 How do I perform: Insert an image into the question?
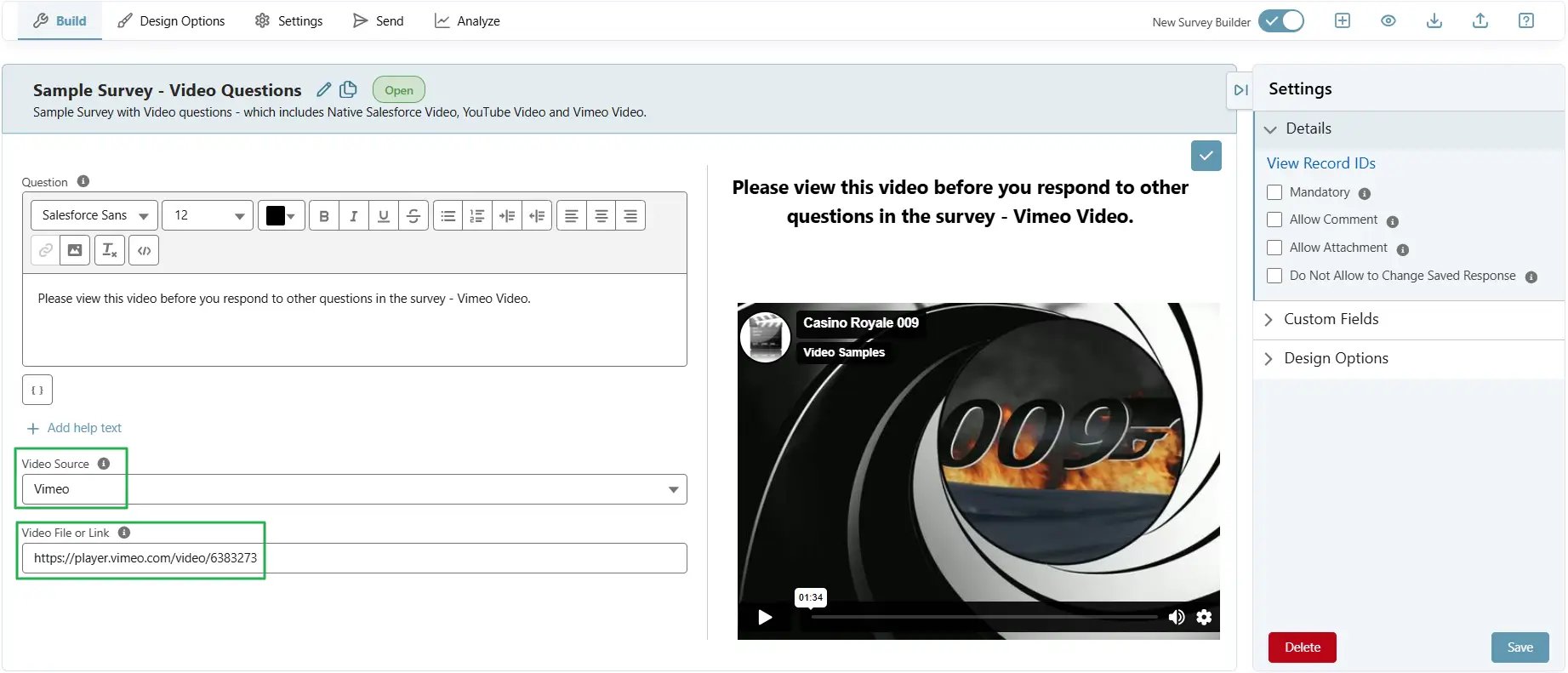coord(75,250)
